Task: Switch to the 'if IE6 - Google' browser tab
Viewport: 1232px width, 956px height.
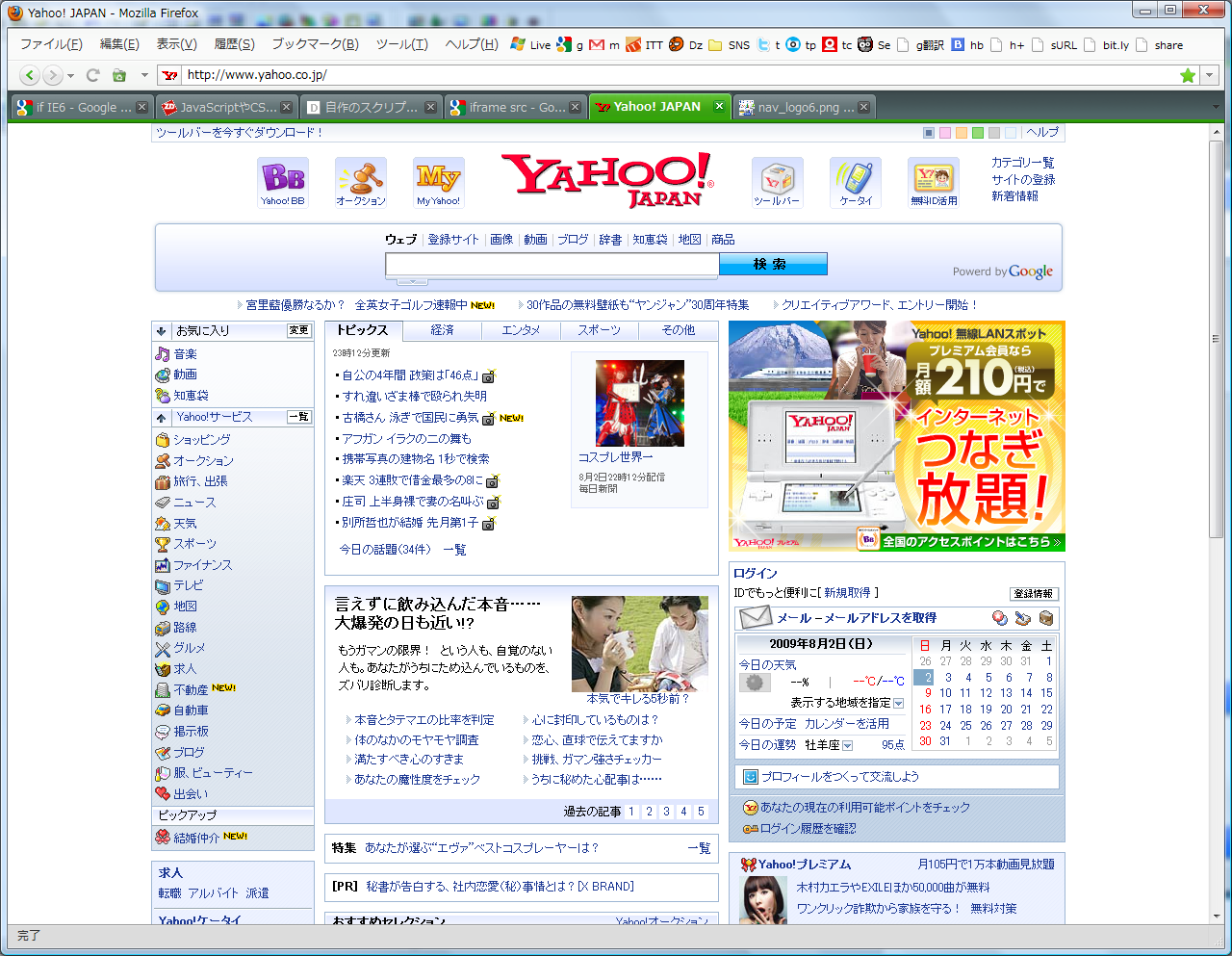Action: coord(81,107)
